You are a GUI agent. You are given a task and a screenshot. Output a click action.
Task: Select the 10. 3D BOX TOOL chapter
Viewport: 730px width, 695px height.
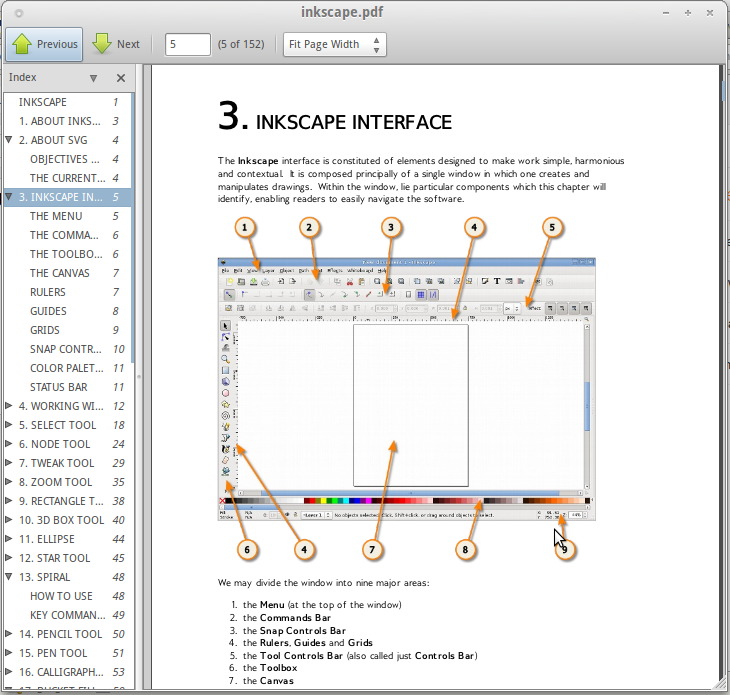(x=68, y=520)
